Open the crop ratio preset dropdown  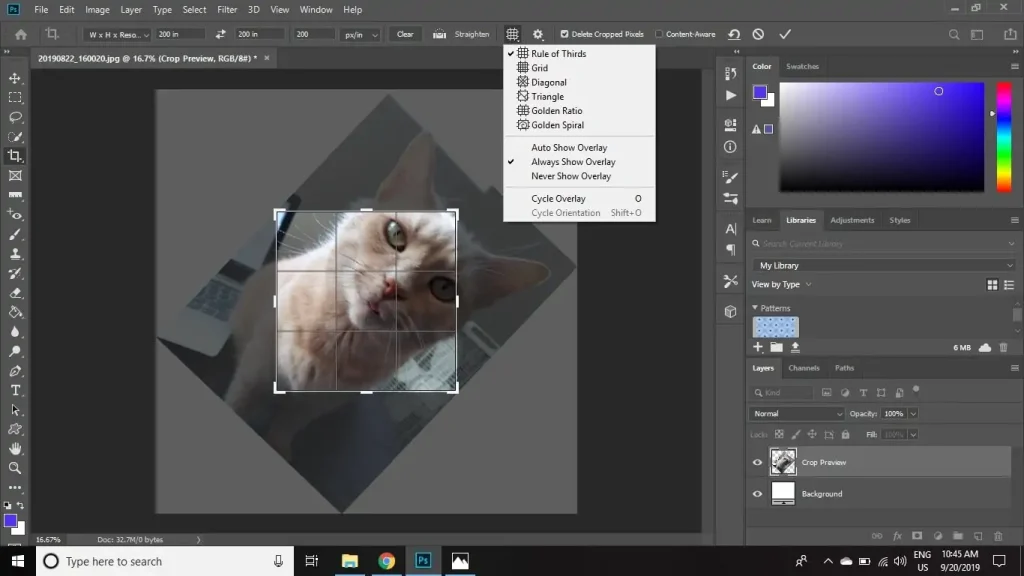tap(118, 34)
